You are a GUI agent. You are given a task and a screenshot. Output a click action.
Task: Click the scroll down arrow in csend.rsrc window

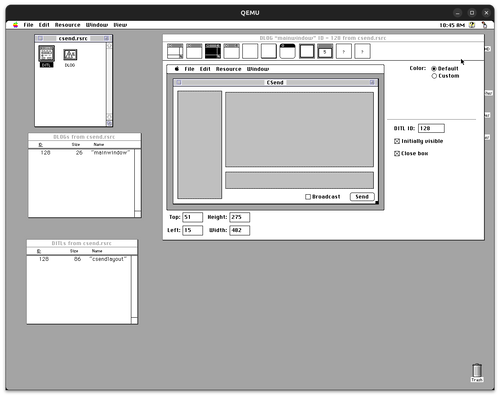click(x=109, y=116)
